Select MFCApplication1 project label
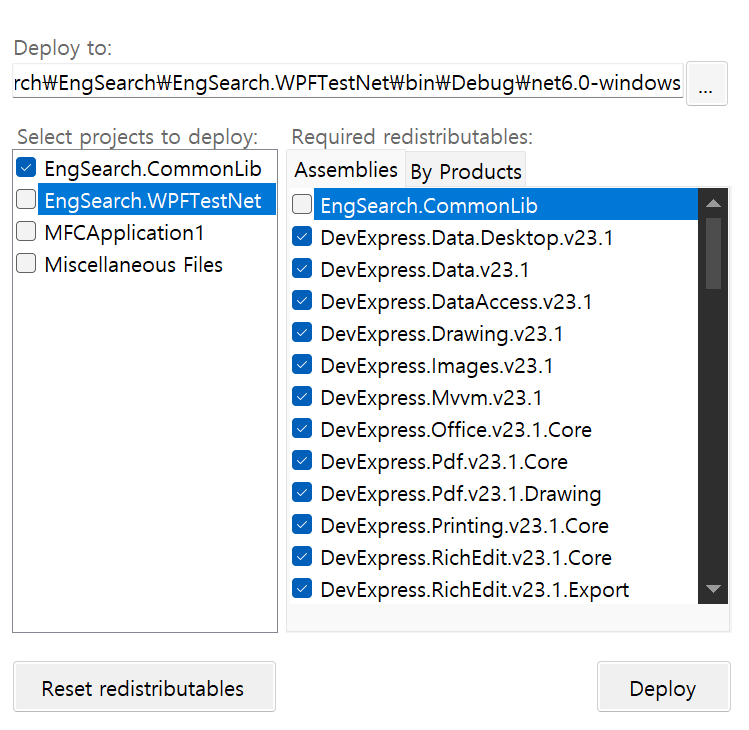Viewport: 749px width, 730px height. pos(124,233)
